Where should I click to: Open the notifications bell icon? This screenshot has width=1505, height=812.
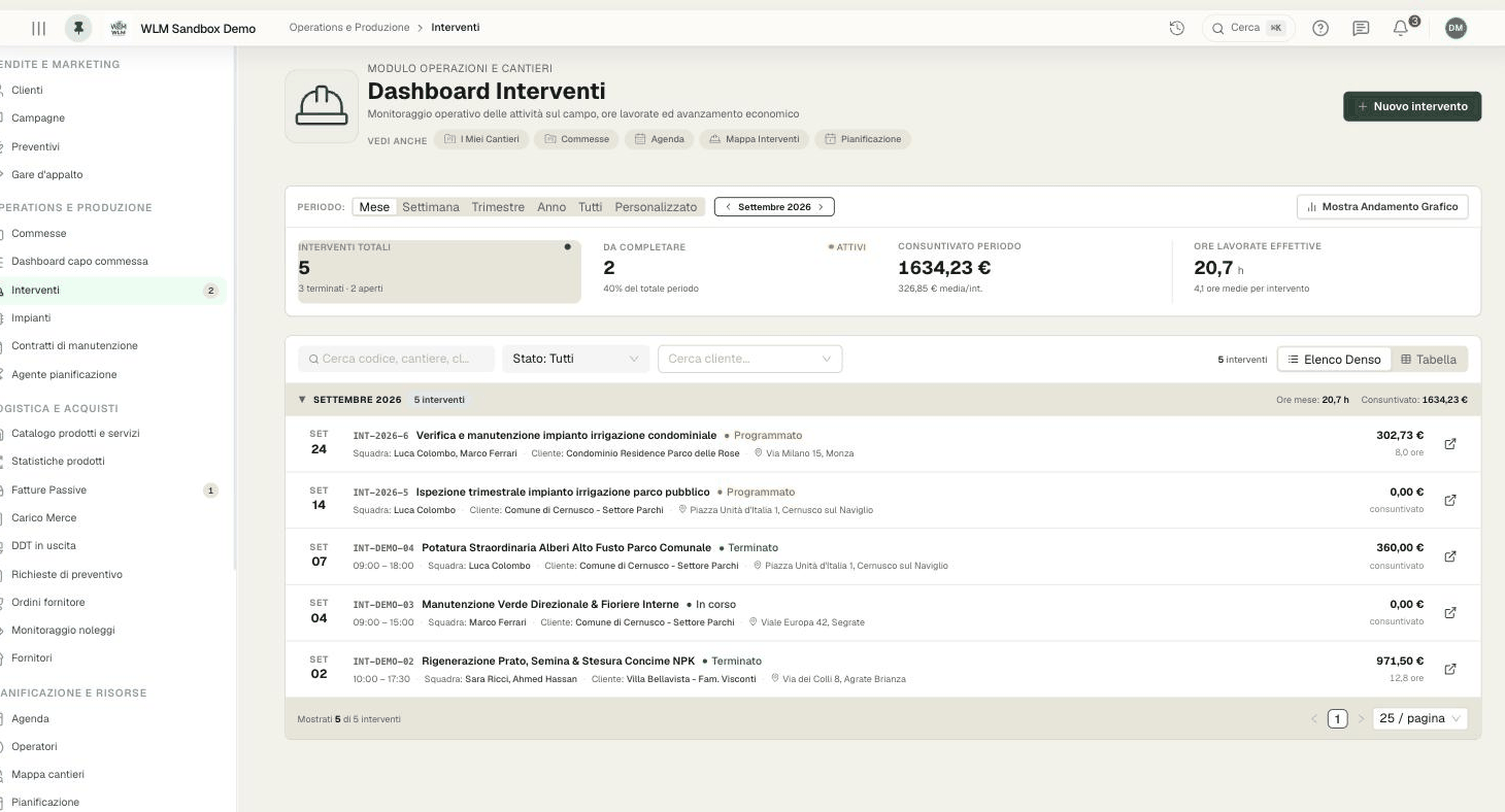click(x=1401, y=28)
